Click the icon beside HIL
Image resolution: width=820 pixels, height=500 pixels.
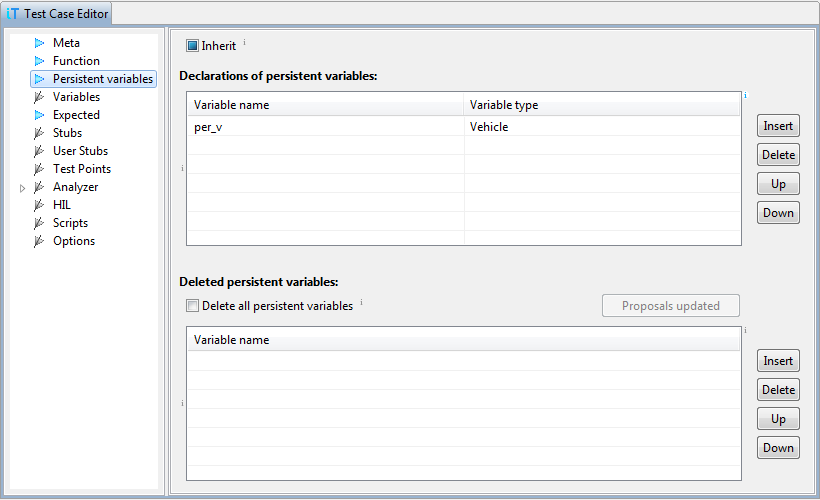click(39, 205)
